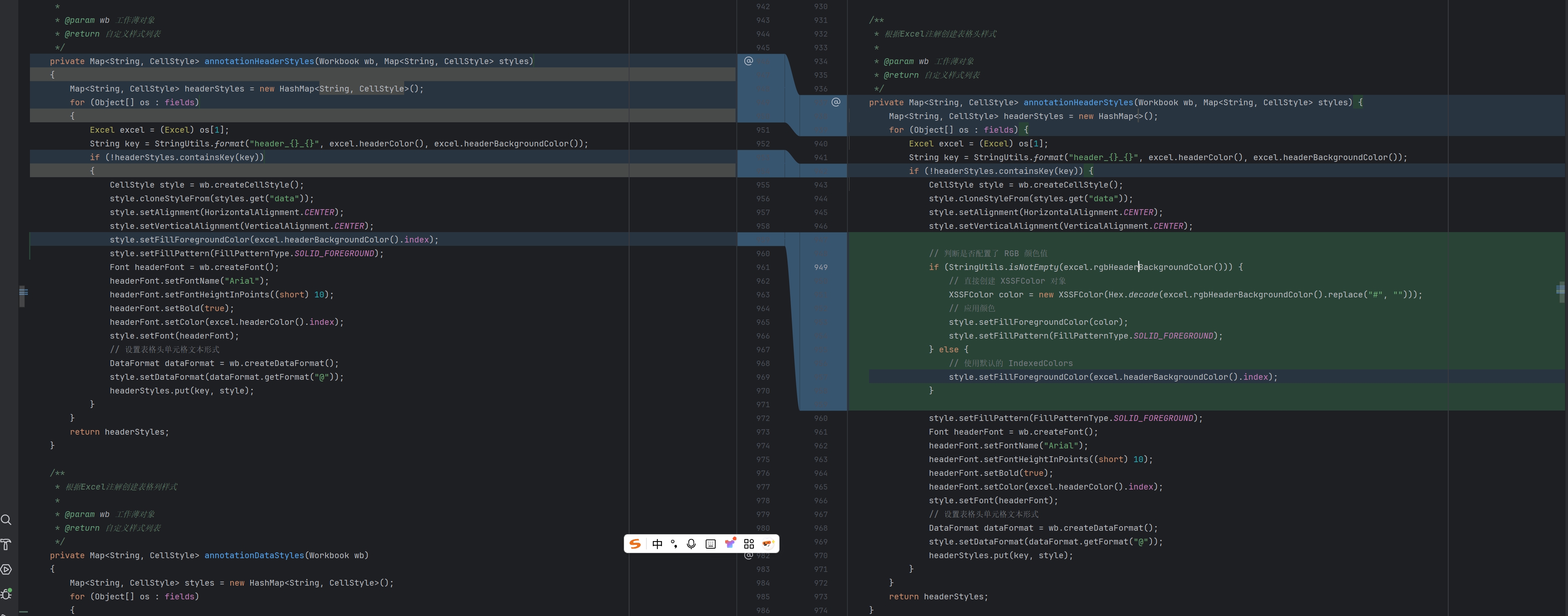Click left highlighted setFillForegroundColor headerBackgroundColor line
Viewport: 1568px width, 616px height.
[274, 240]
